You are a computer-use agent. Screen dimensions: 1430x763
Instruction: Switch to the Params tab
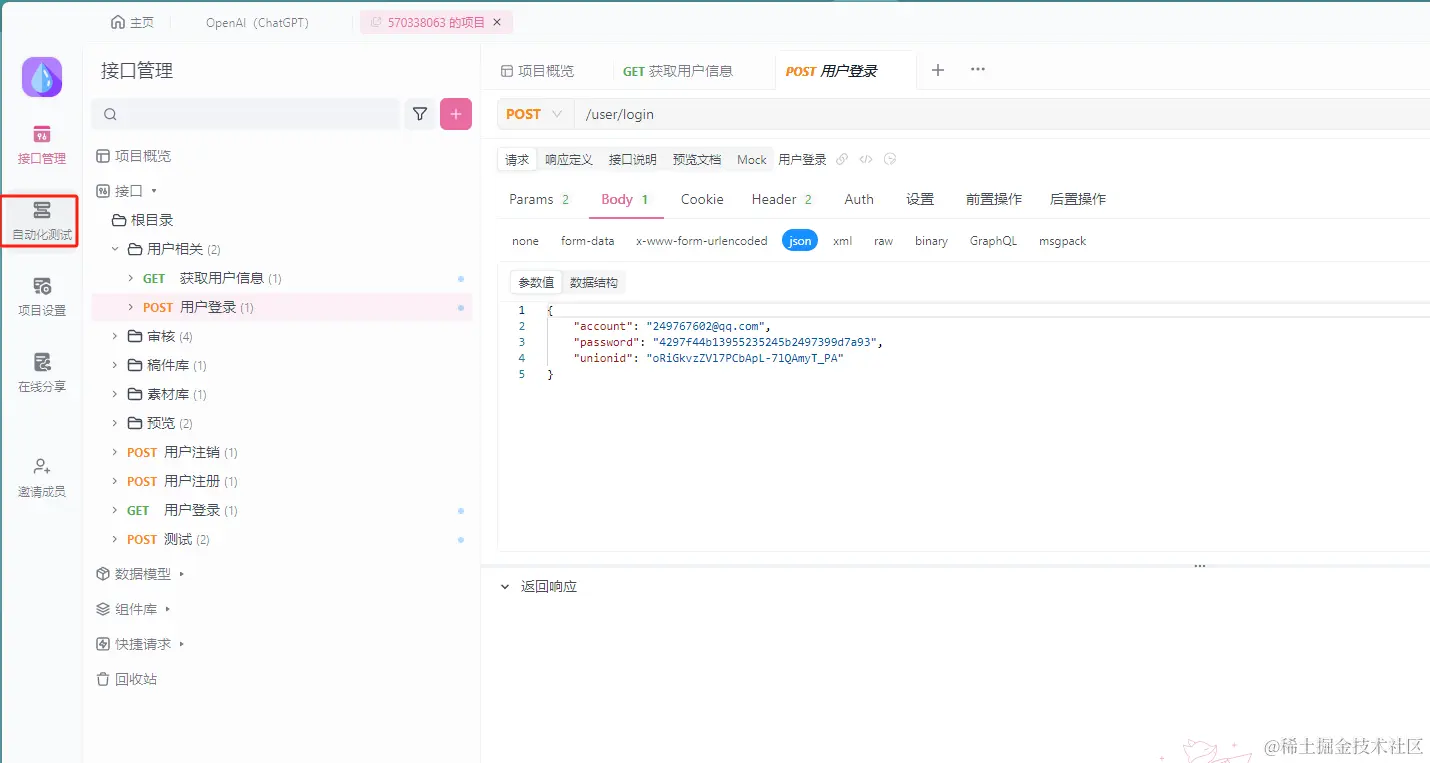(x=539, y=199)
